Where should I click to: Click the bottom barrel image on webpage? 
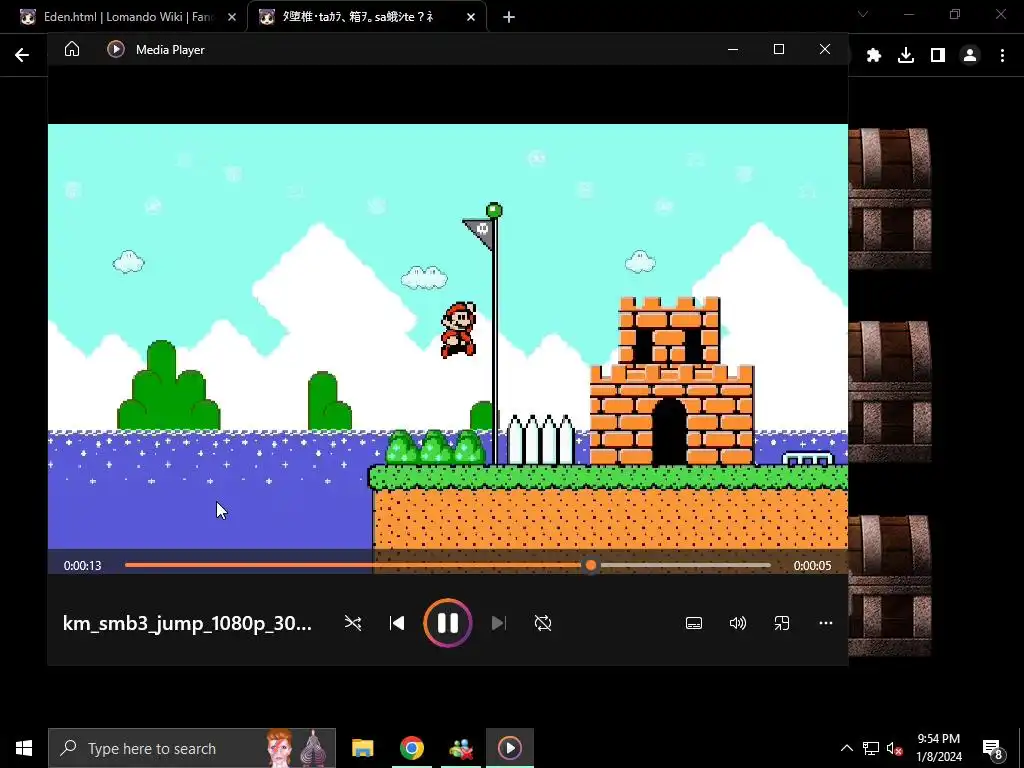click(889, 584)
